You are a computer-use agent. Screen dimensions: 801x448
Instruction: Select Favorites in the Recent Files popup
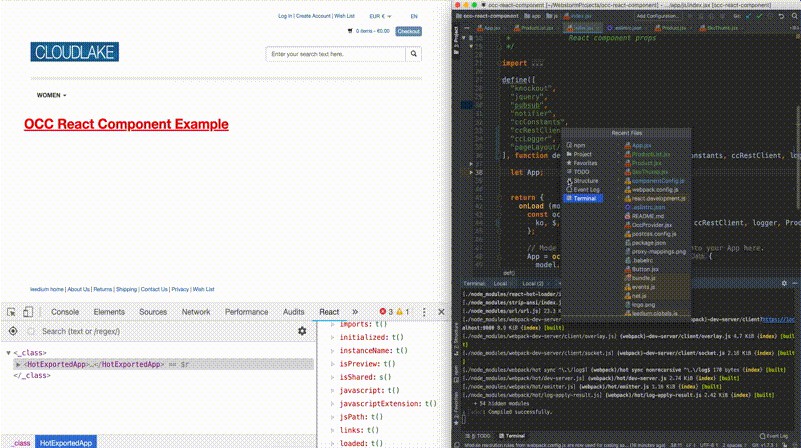tap(582, 163)
